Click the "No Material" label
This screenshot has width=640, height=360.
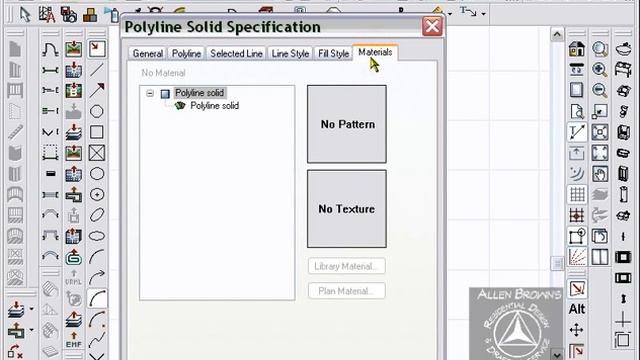163,73
